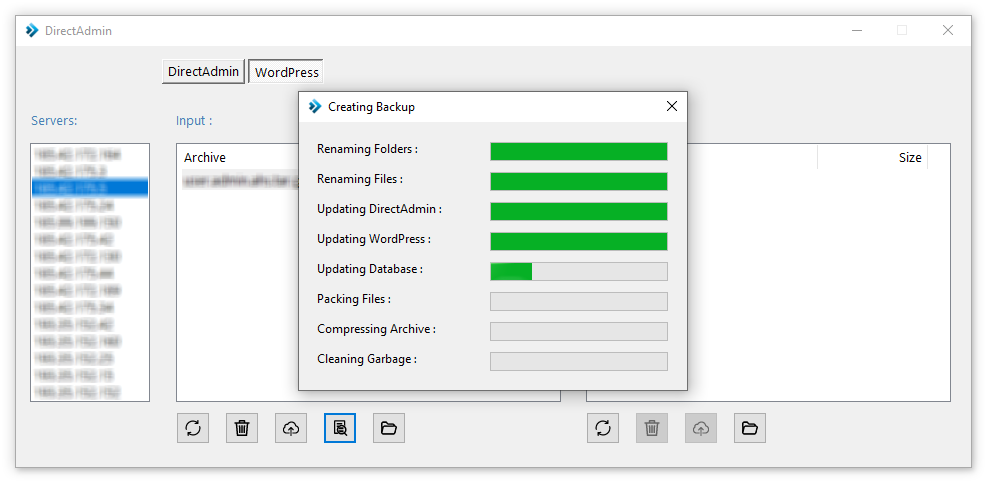Viewport: 987px width, 483px height.
Task: Open folder for the right-hand output list
Action: pos(750,428)
